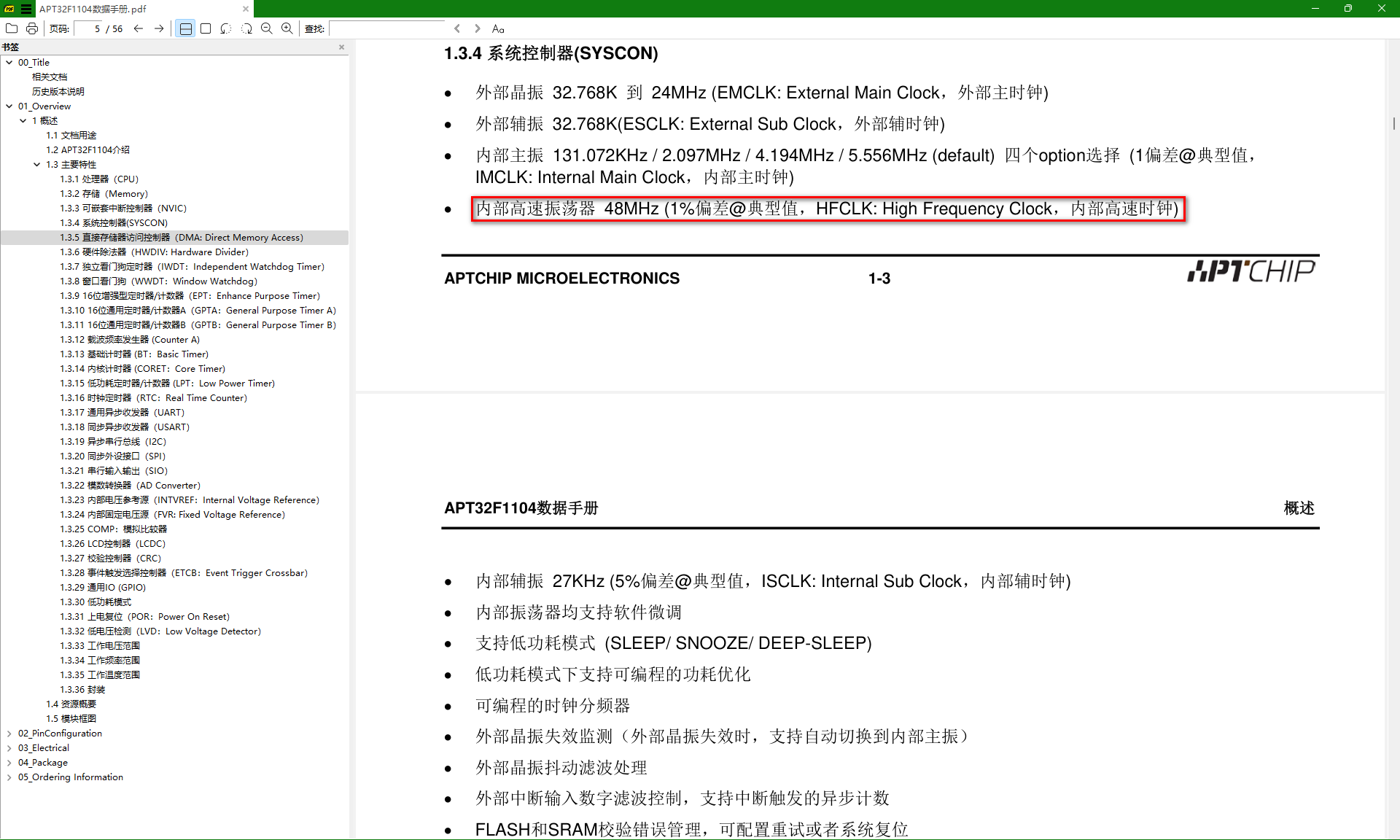Zoom out with the minus magnifier
The height and width of the screenshot is (840, 1400).
click(x=267, y=28)
